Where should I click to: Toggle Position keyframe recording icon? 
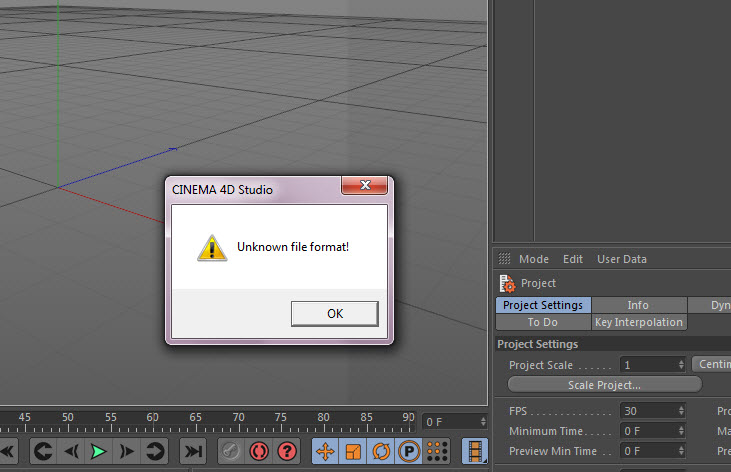(x=325, y=451)
